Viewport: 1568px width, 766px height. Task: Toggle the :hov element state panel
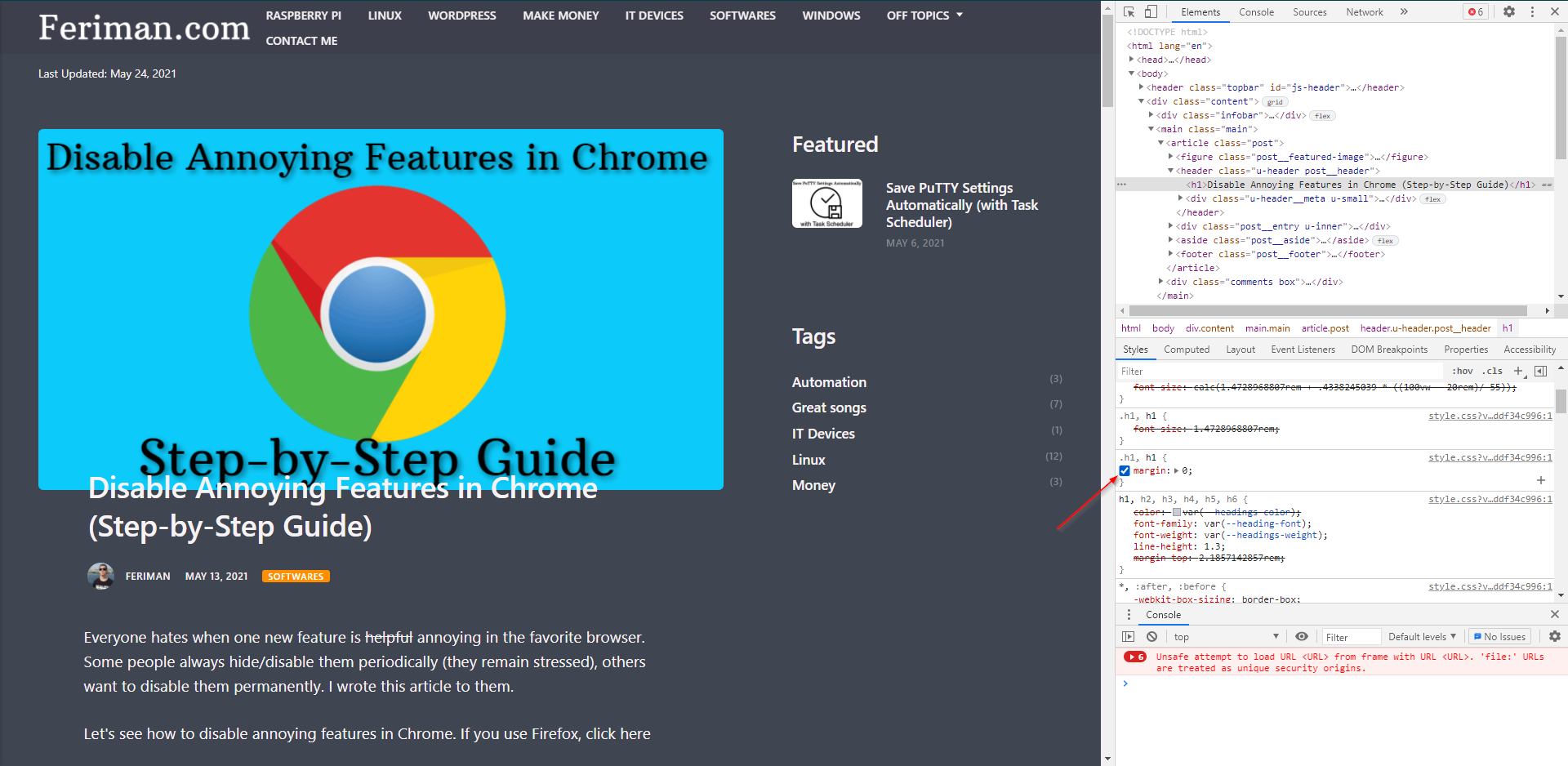[1463, 371]
